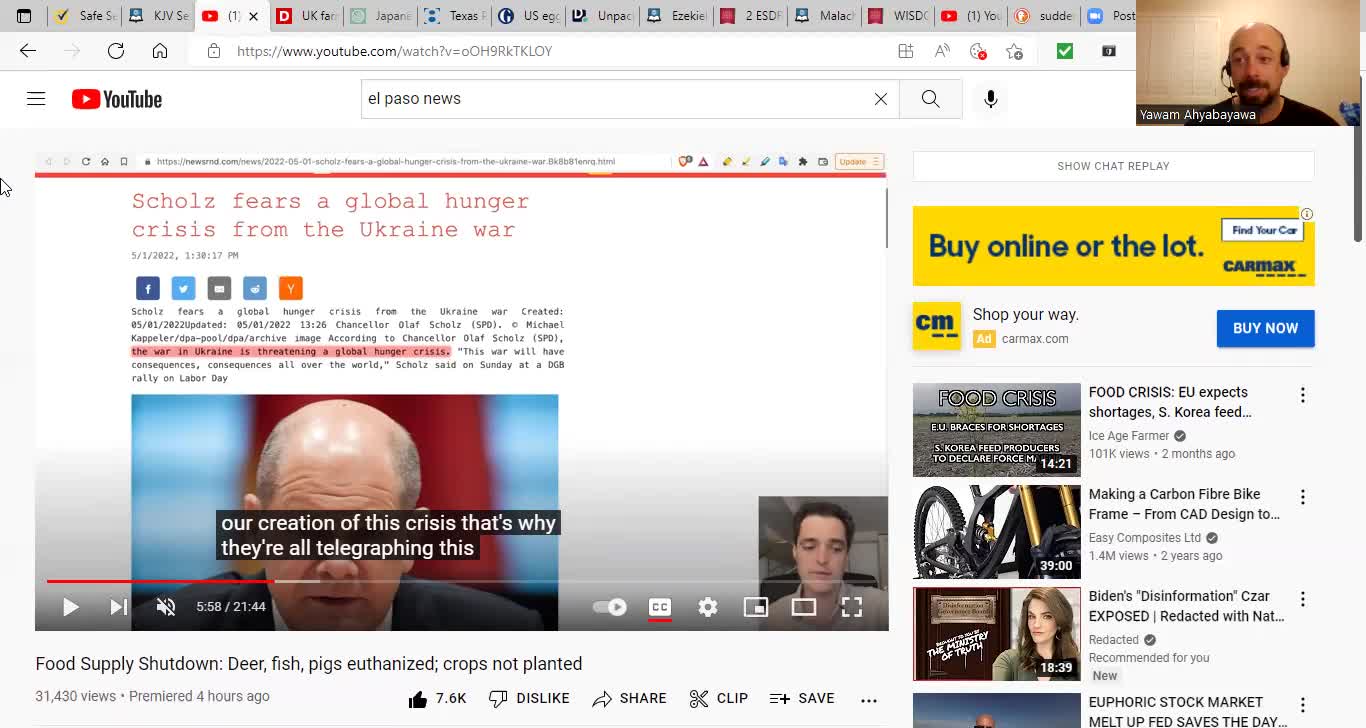This screenshot has height=728, width=1366.
Task: Open the carmax.com ad link
Action: tap(1035, 339)
